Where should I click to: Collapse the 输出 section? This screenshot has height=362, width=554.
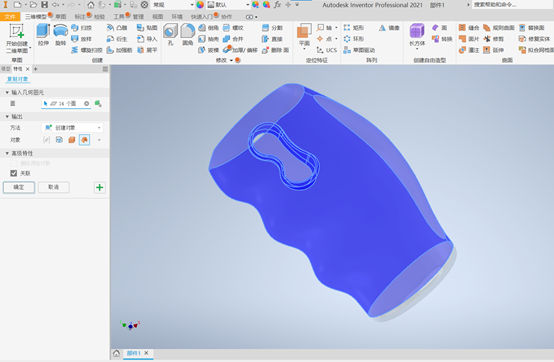coord(7,116)
